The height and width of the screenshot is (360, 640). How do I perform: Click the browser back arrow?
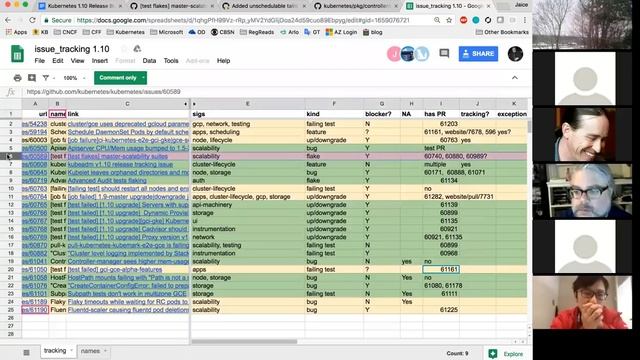8,20
